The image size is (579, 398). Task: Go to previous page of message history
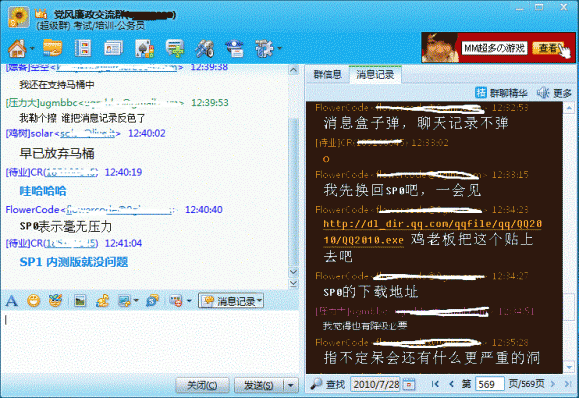point(451,384)
